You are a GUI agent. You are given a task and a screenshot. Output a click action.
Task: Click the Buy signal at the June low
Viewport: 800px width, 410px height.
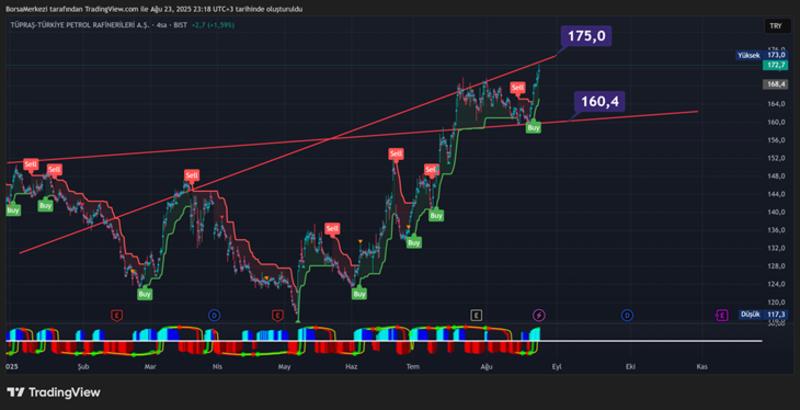[x=360, y=294]
